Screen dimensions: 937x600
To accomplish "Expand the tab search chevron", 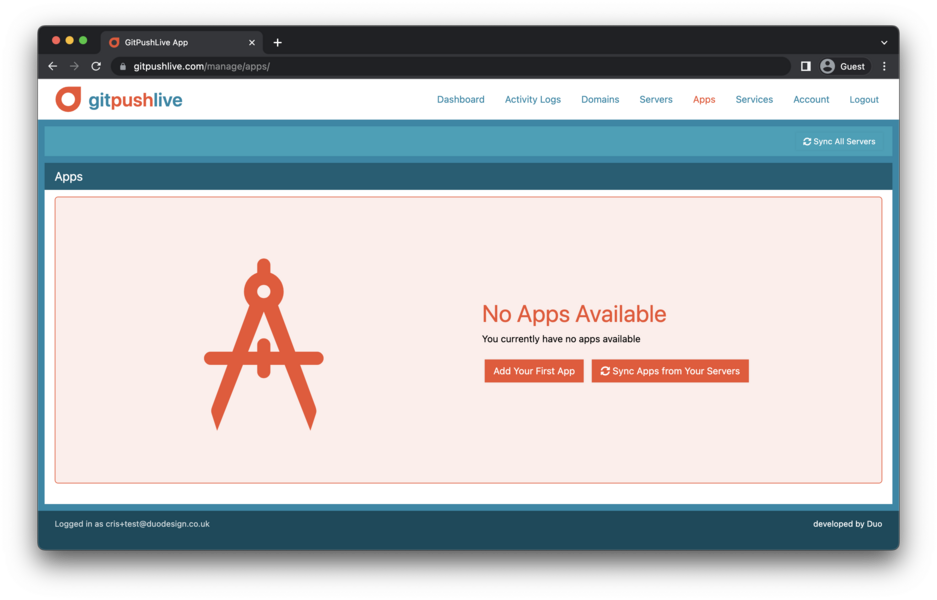I will (884, 42).
